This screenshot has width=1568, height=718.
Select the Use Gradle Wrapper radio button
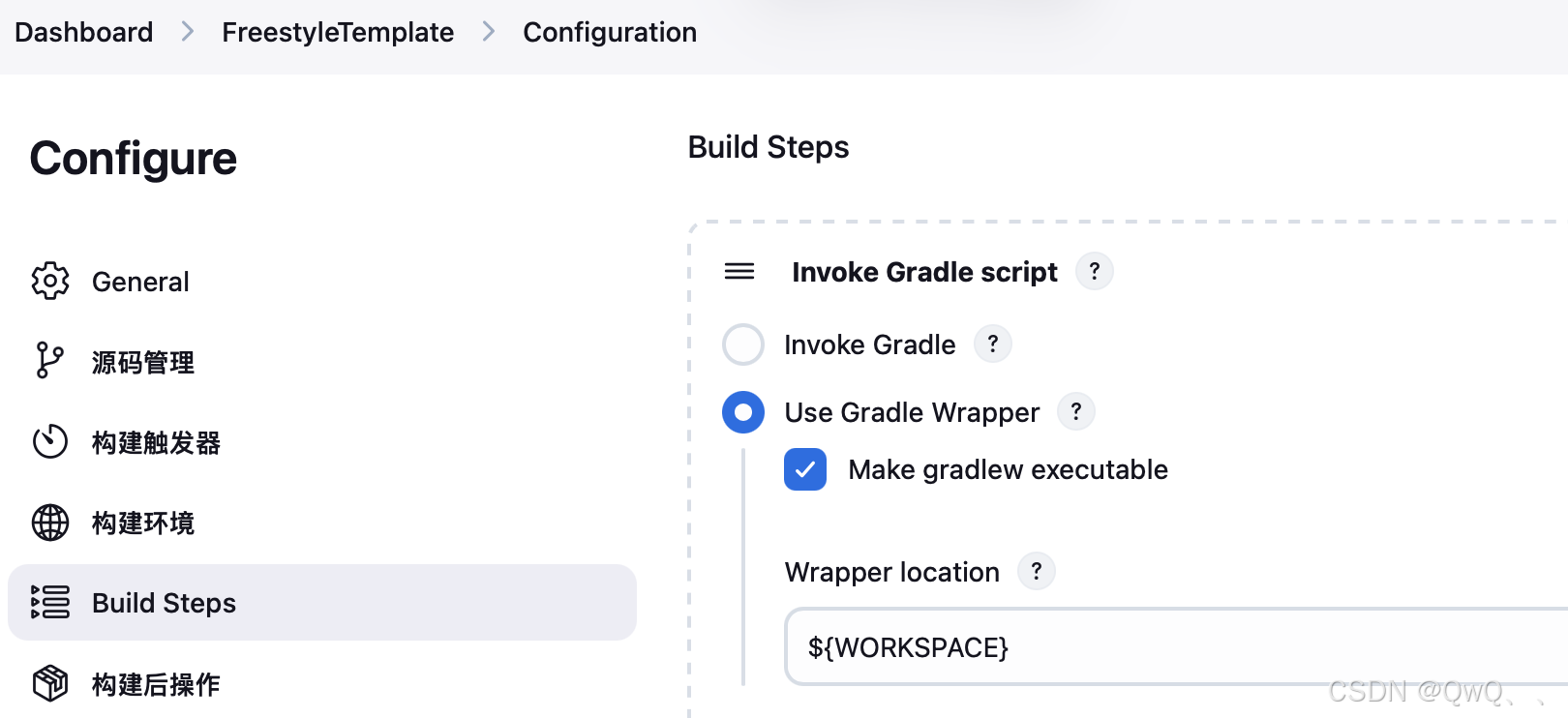[743, 412]
